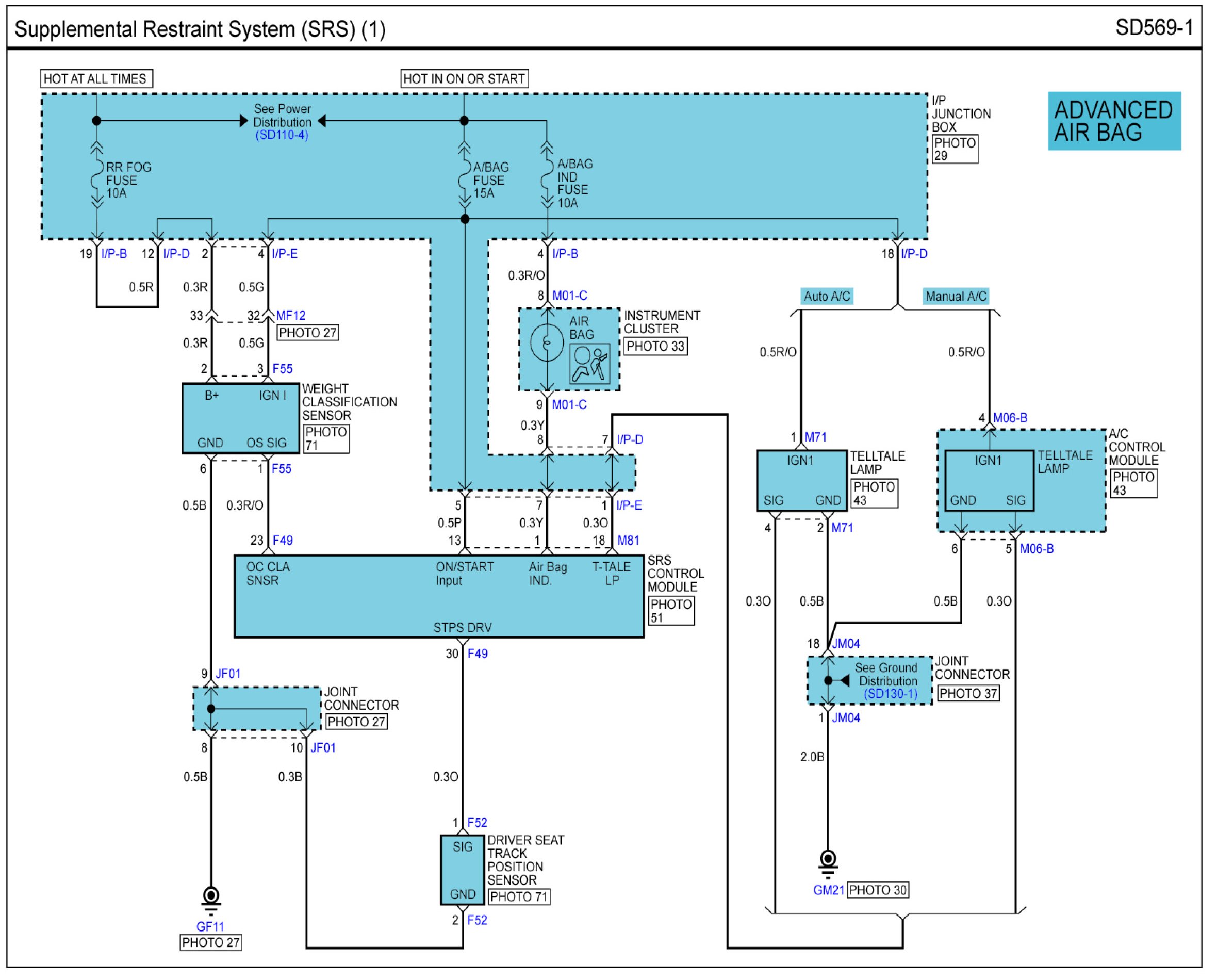Click the MF12 connector label

click(291, 316)
